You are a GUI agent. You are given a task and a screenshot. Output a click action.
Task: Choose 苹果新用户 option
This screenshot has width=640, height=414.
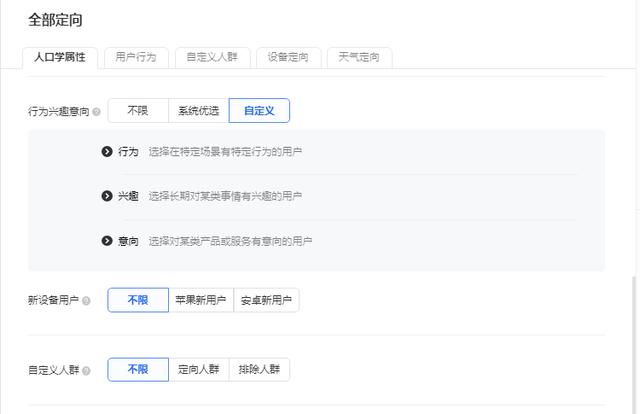(x=201, y=300)
